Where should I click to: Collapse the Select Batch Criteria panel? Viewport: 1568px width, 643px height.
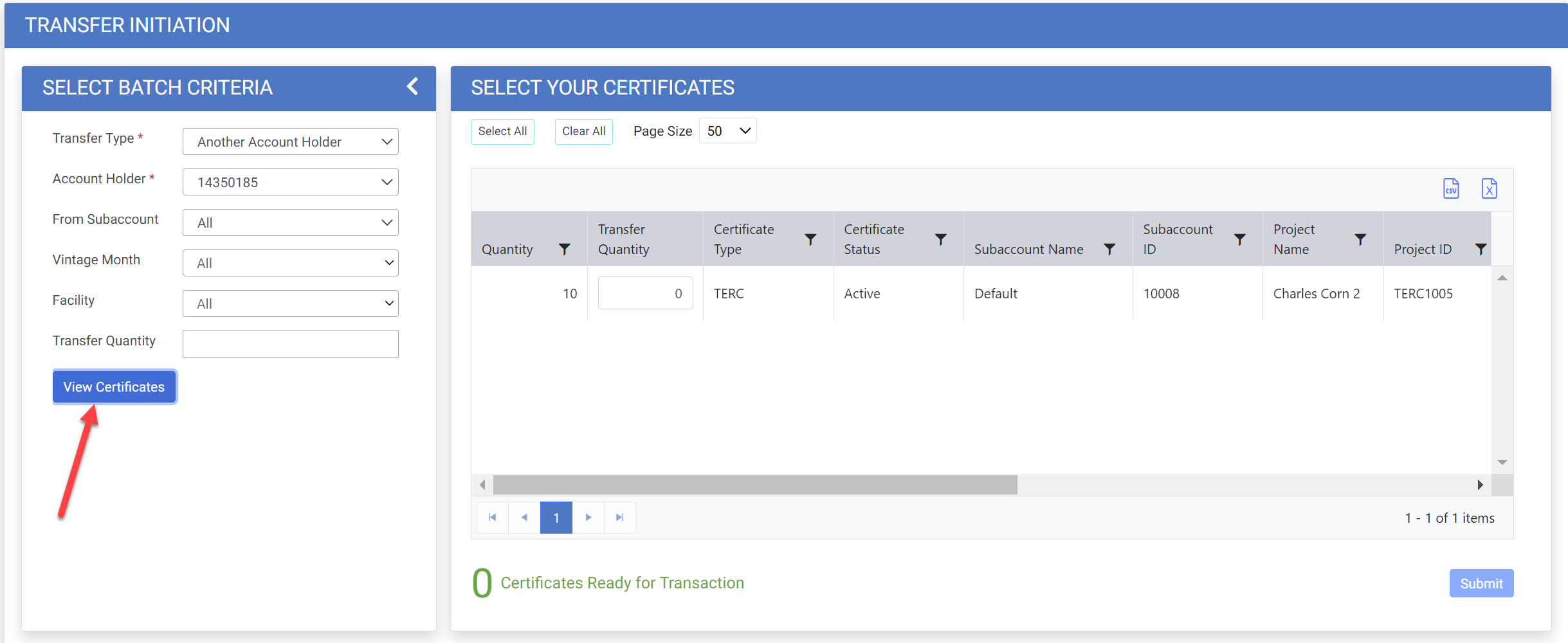point(413,87)
